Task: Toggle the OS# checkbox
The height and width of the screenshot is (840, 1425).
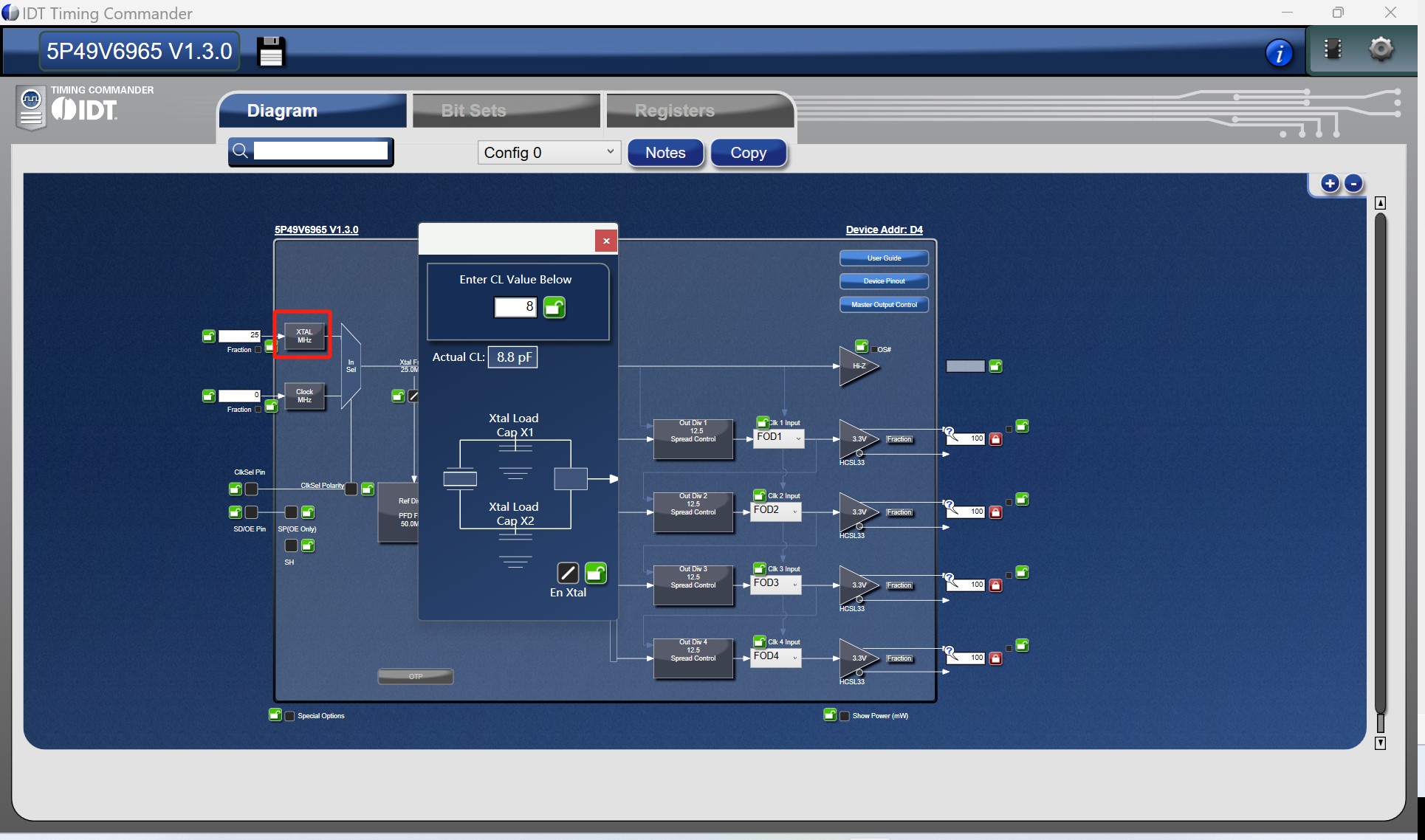Action: pos(875,350)
